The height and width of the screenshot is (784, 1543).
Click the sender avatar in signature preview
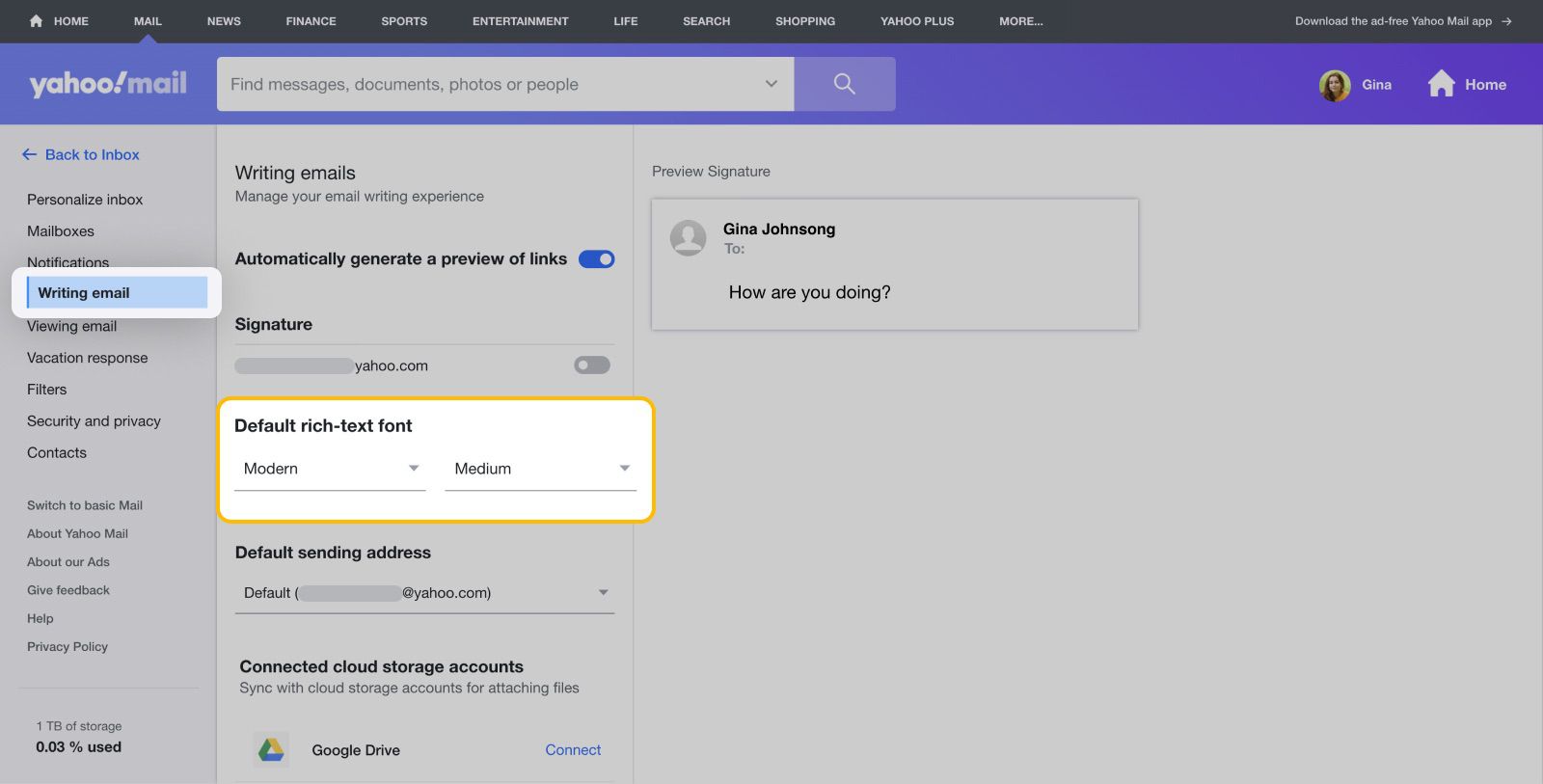click(x=689, y=237)
